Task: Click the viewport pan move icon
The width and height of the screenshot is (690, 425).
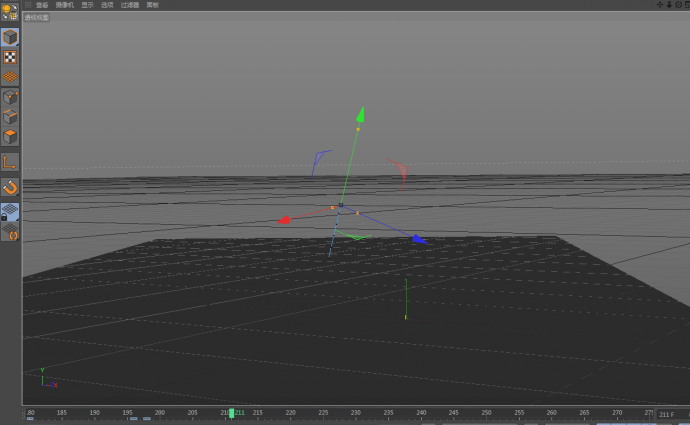Action: click(658, 5)
